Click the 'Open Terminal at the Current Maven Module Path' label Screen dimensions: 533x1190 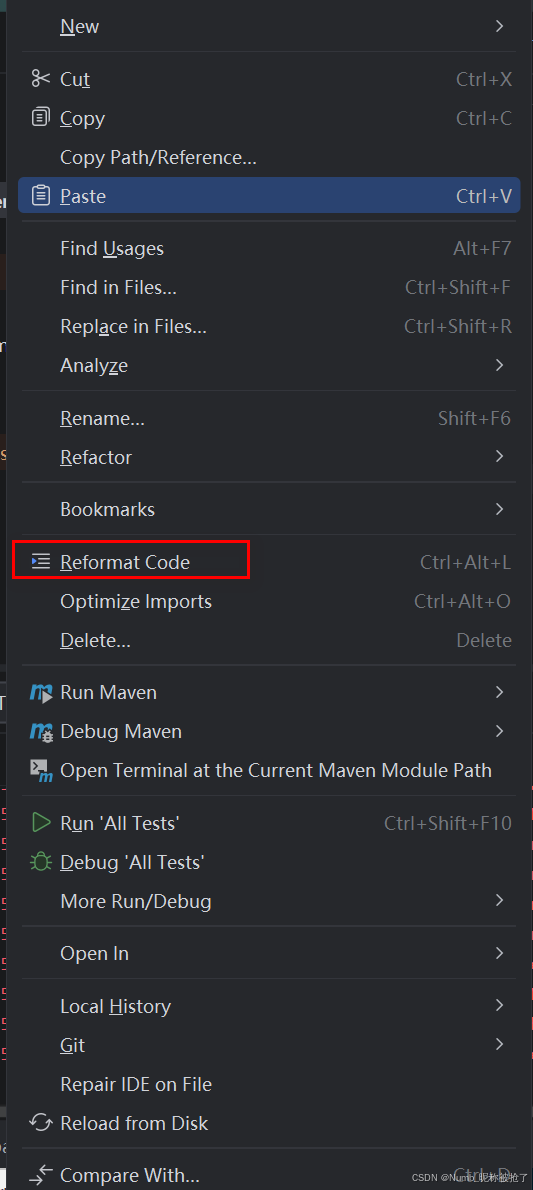pyautogui.click(x=276, y=770)
